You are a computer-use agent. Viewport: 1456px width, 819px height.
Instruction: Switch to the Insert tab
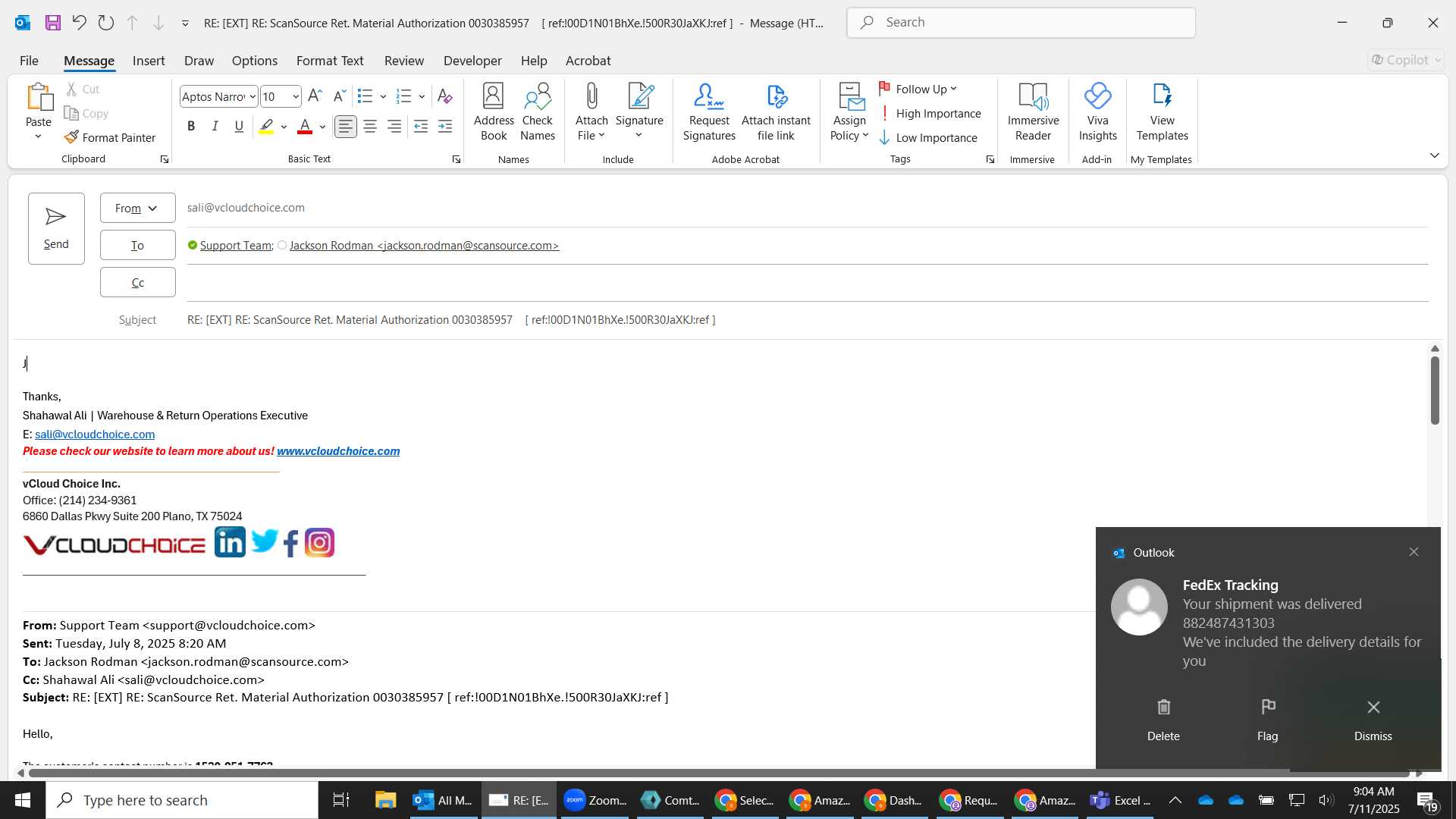[149, 61]
